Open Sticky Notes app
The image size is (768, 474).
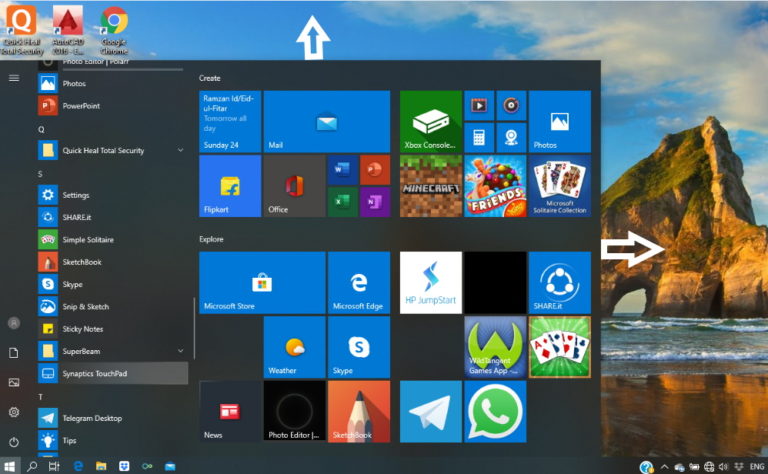[x=112, y=329]
